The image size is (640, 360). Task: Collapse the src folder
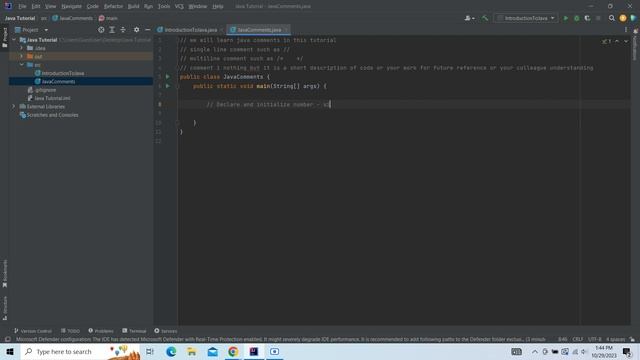[21, 65]
